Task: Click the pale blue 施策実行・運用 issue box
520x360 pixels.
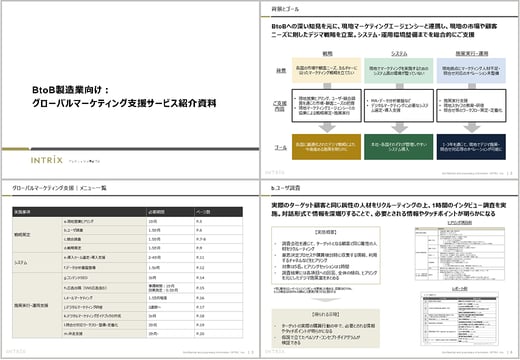Action: (471, 70)
